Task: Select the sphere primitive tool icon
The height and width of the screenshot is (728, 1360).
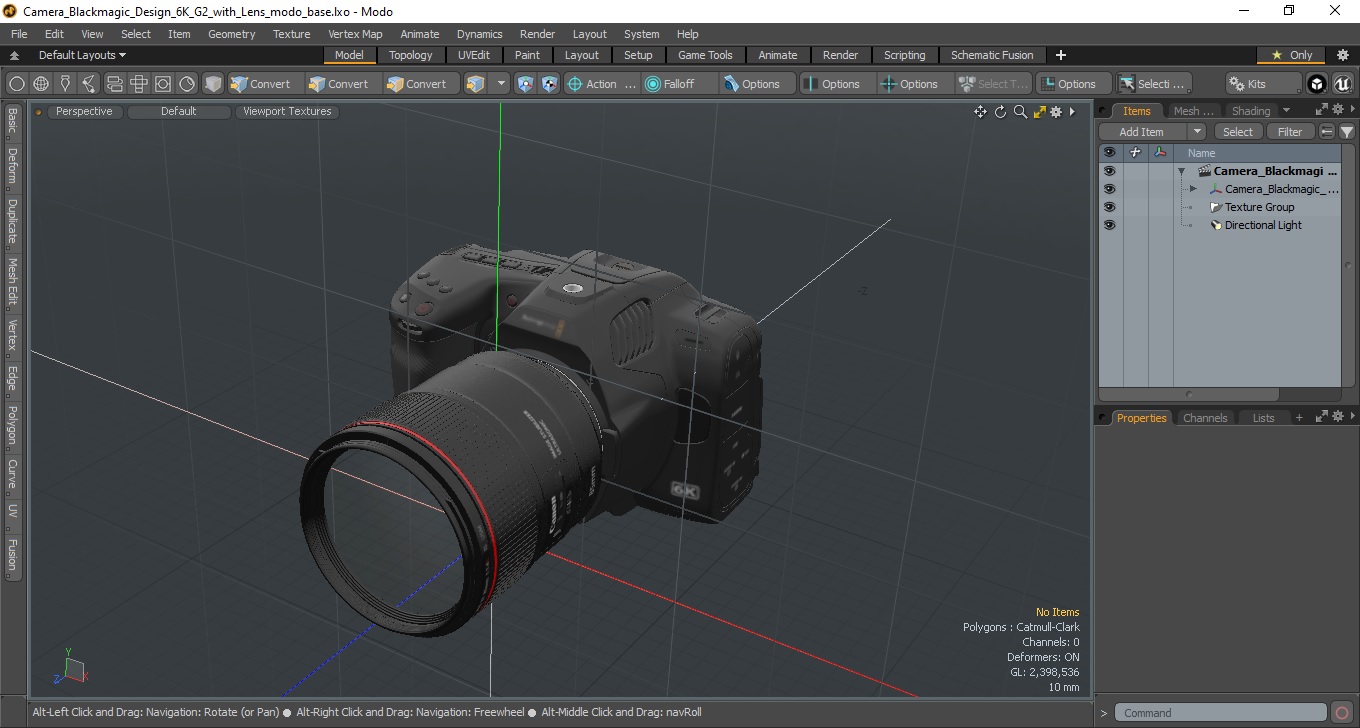Action: [x=16, y=84]
